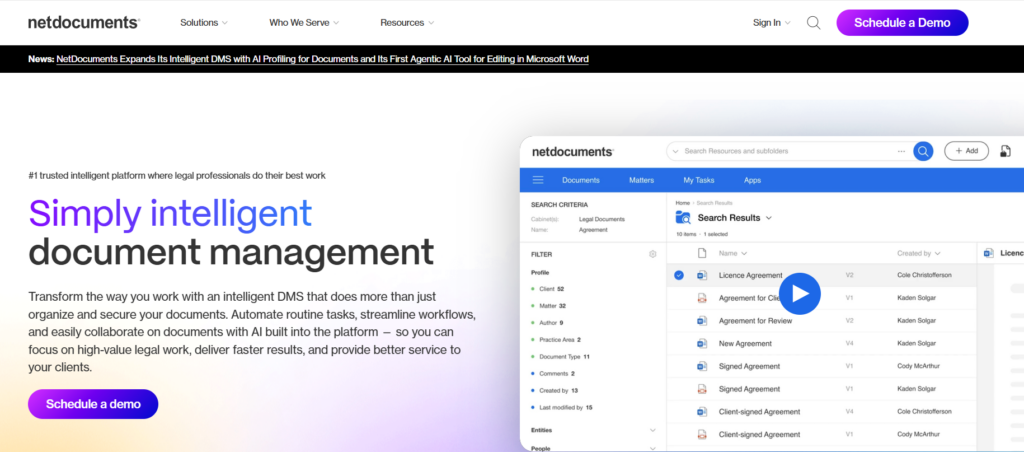
Task: Expand the Solutions navigation dropdown
Action: click(x=204, y=22)
